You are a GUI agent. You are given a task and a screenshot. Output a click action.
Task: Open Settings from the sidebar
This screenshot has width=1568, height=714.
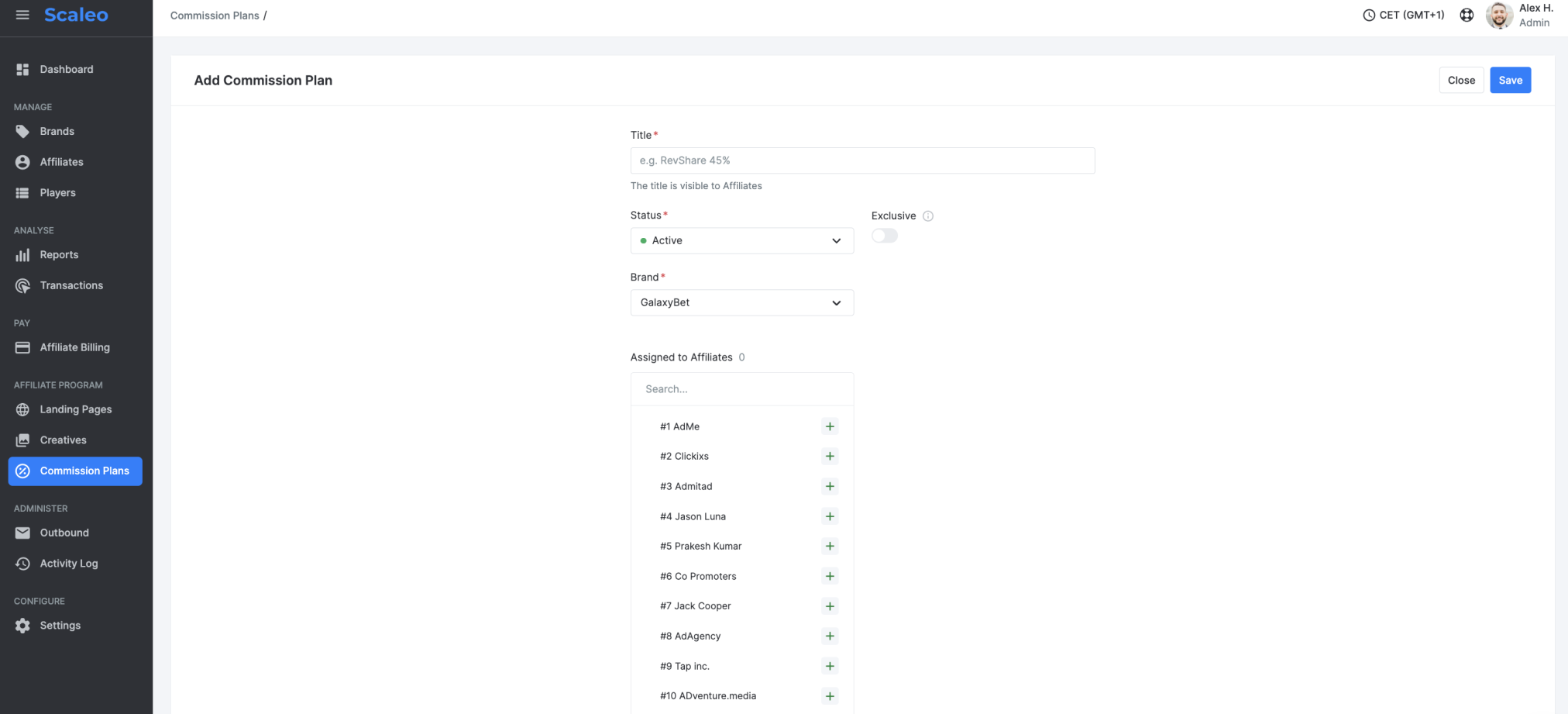60,626
